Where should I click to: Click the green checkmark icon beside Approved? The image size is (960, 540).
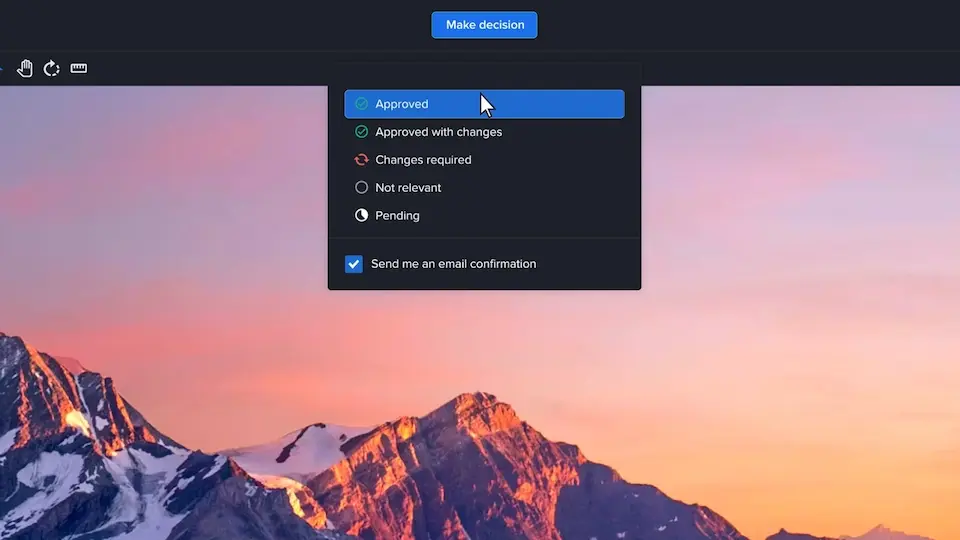coord(362,104)
